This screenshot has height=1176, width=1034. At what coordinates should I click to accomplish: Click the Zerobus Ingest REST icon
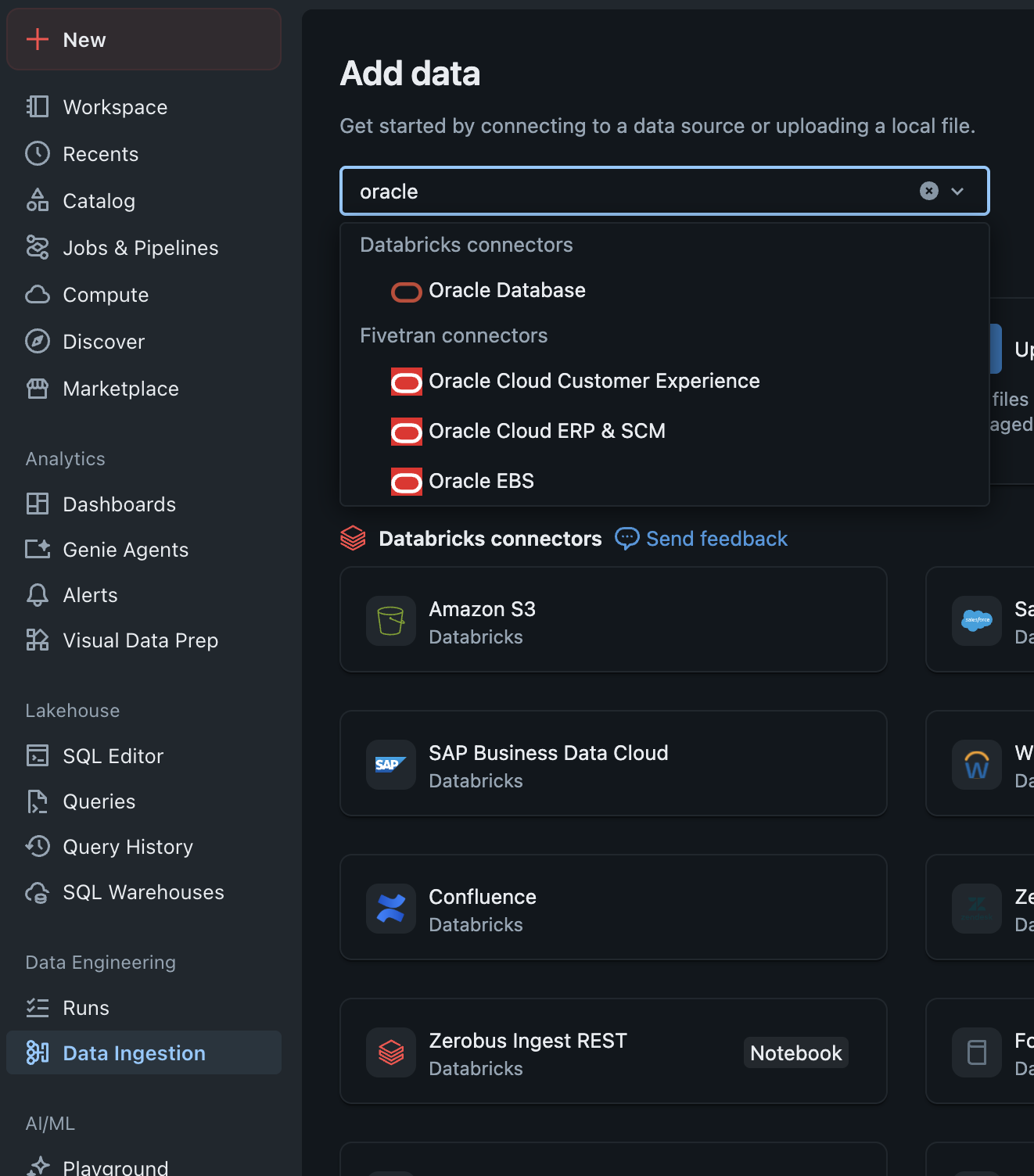pyautogui.click(x=391, y=1052)
